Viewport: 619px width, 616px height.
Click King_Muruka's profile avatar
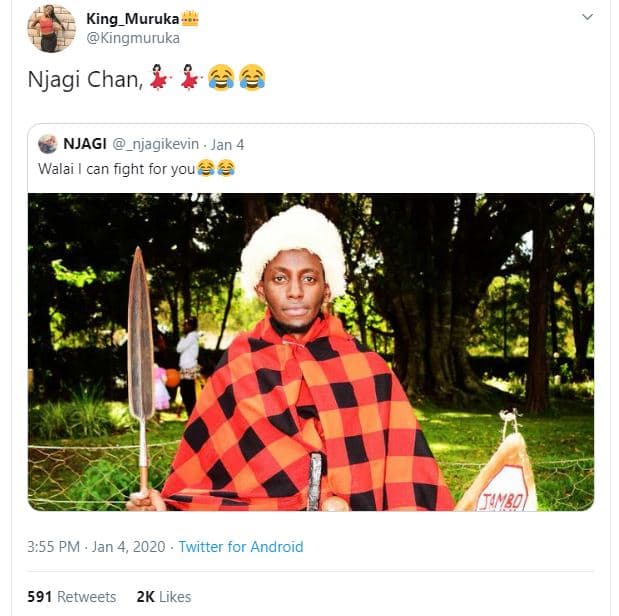[51, 28]
